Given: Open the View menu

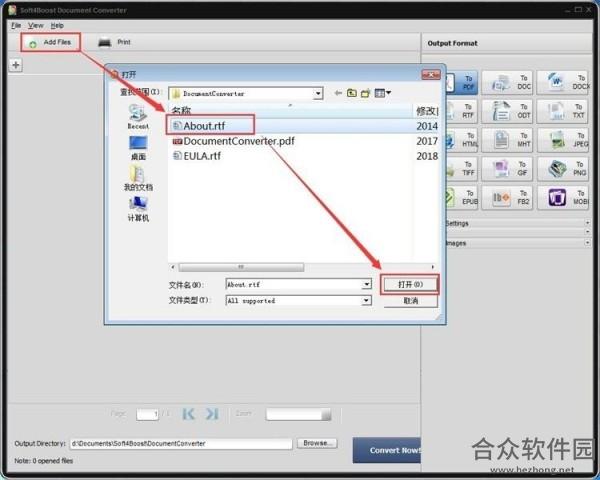Looking at the screenshot, I should click(x=35, y=25).
